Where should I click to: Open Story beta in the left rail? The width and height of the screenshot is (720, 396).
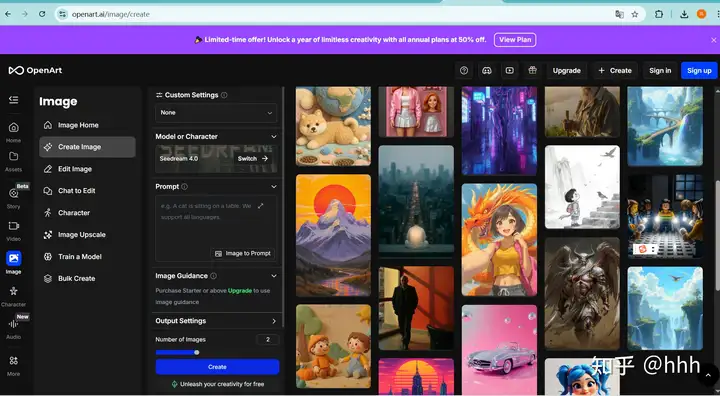pos(13,198)
